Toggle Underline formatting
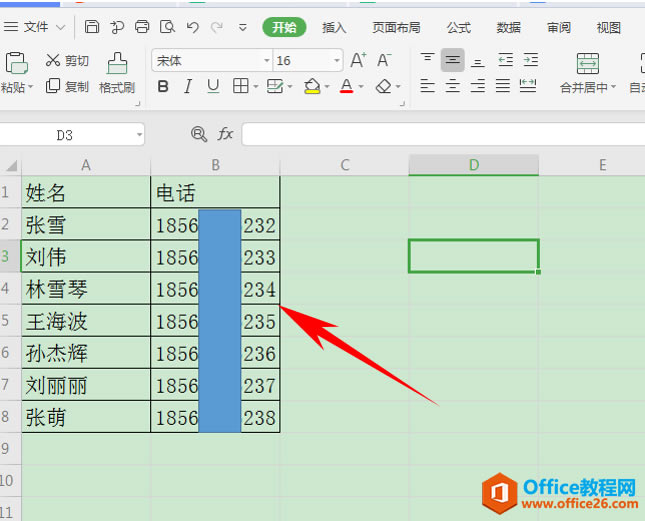The width and height of the screenshot is (645, 521). 213,86
